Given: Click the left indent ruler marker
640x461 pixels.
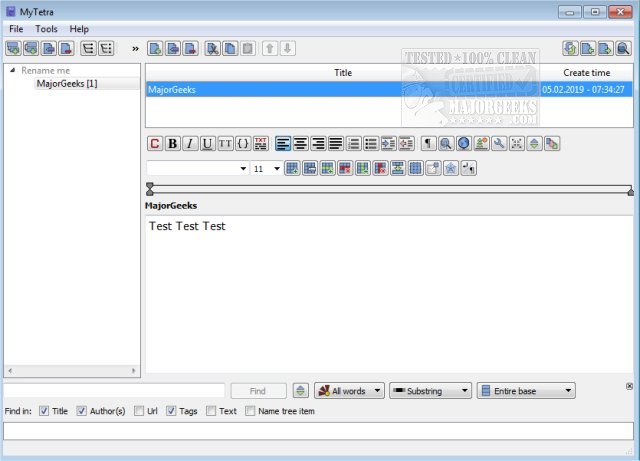Looking at the screenshot, I should (150, 188).
